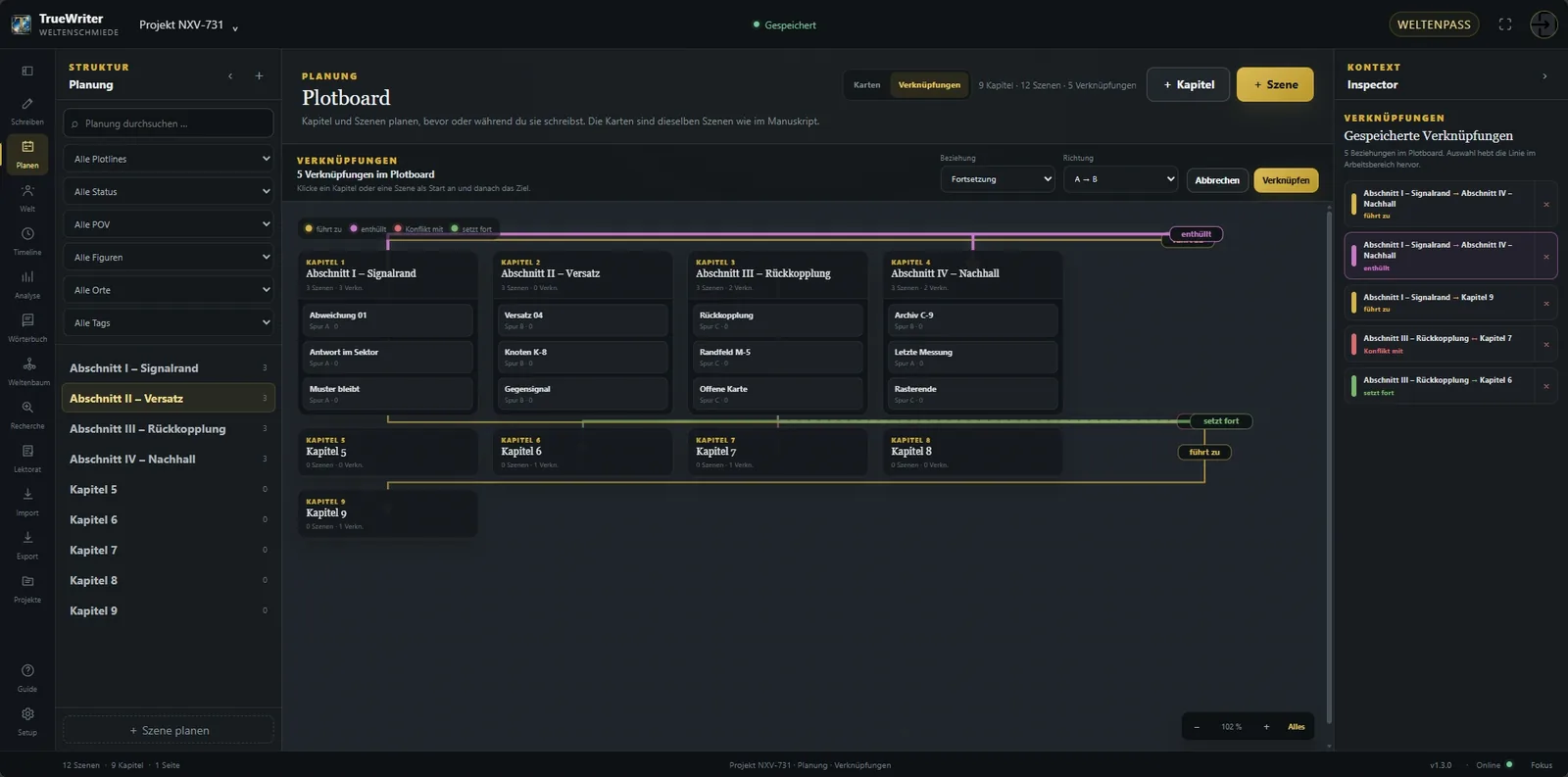Open the Guide help icon
This screenshot has height=777, width=1568.
[27, 677]
